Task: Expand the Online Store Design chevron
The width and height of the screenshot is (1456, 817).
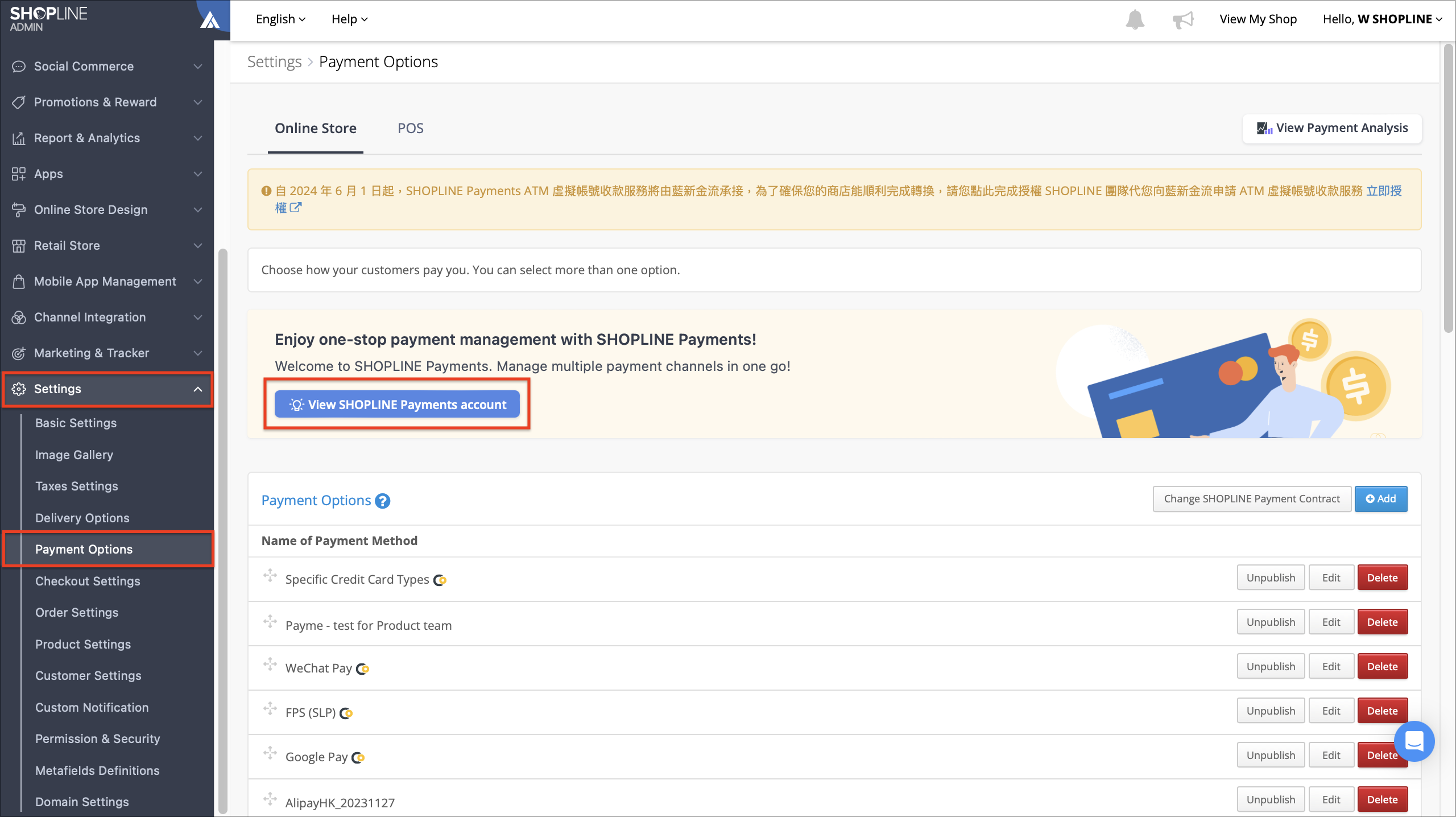Action: tap(197, 210)
